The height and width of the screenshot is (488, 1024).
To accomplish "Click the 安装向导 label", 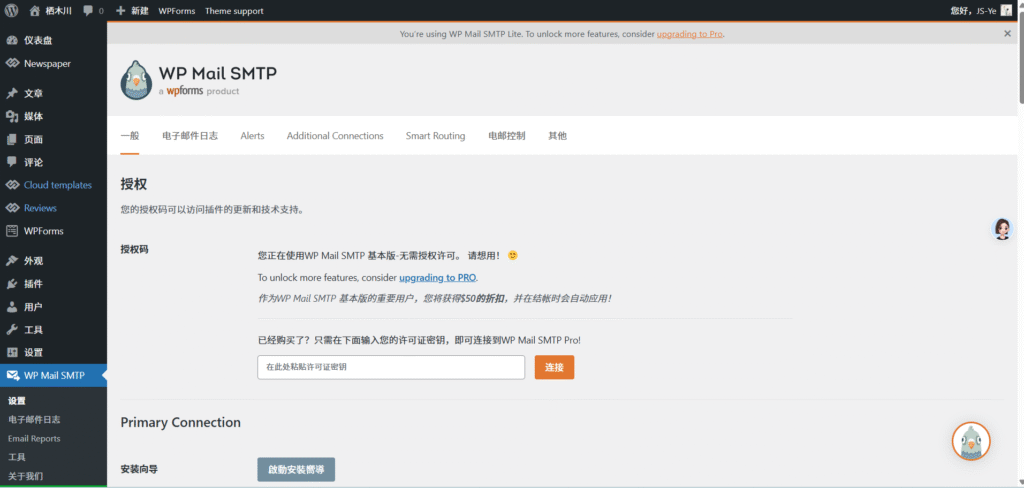I will pyautogui.click(x=139, y=469).
